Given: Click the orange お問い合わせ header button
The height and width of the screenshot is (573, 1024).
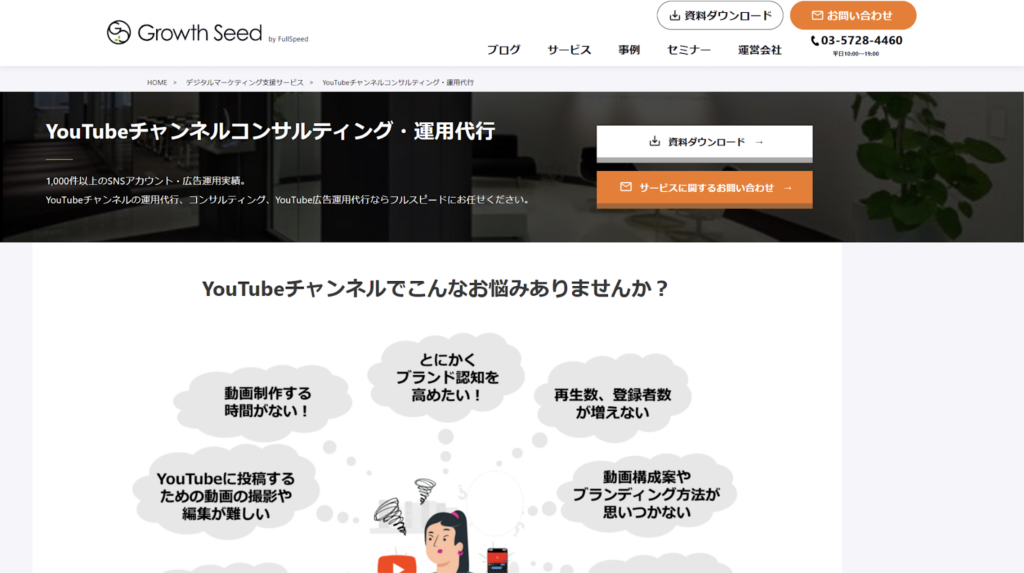Looking at the screenshot, I should (x=853, y=16).
